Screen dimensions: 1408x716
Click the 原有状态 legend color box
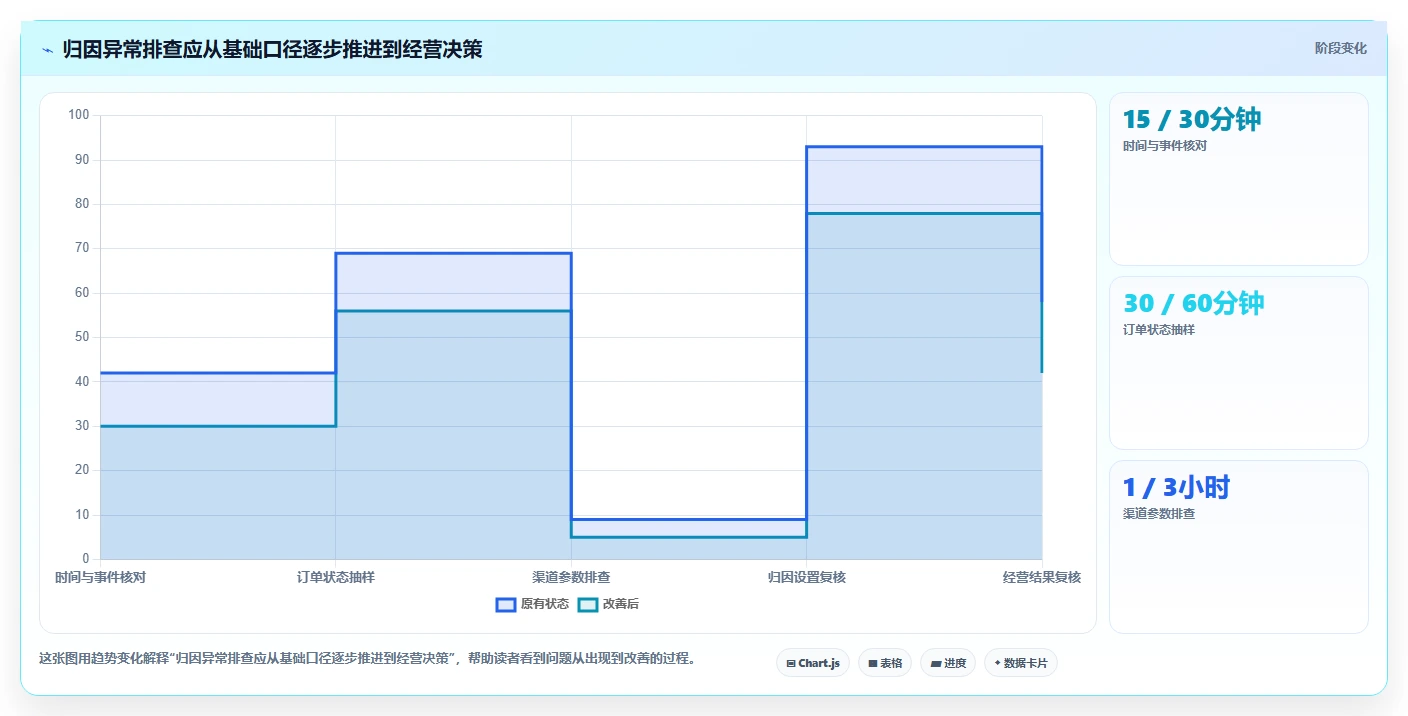[506, 604]
